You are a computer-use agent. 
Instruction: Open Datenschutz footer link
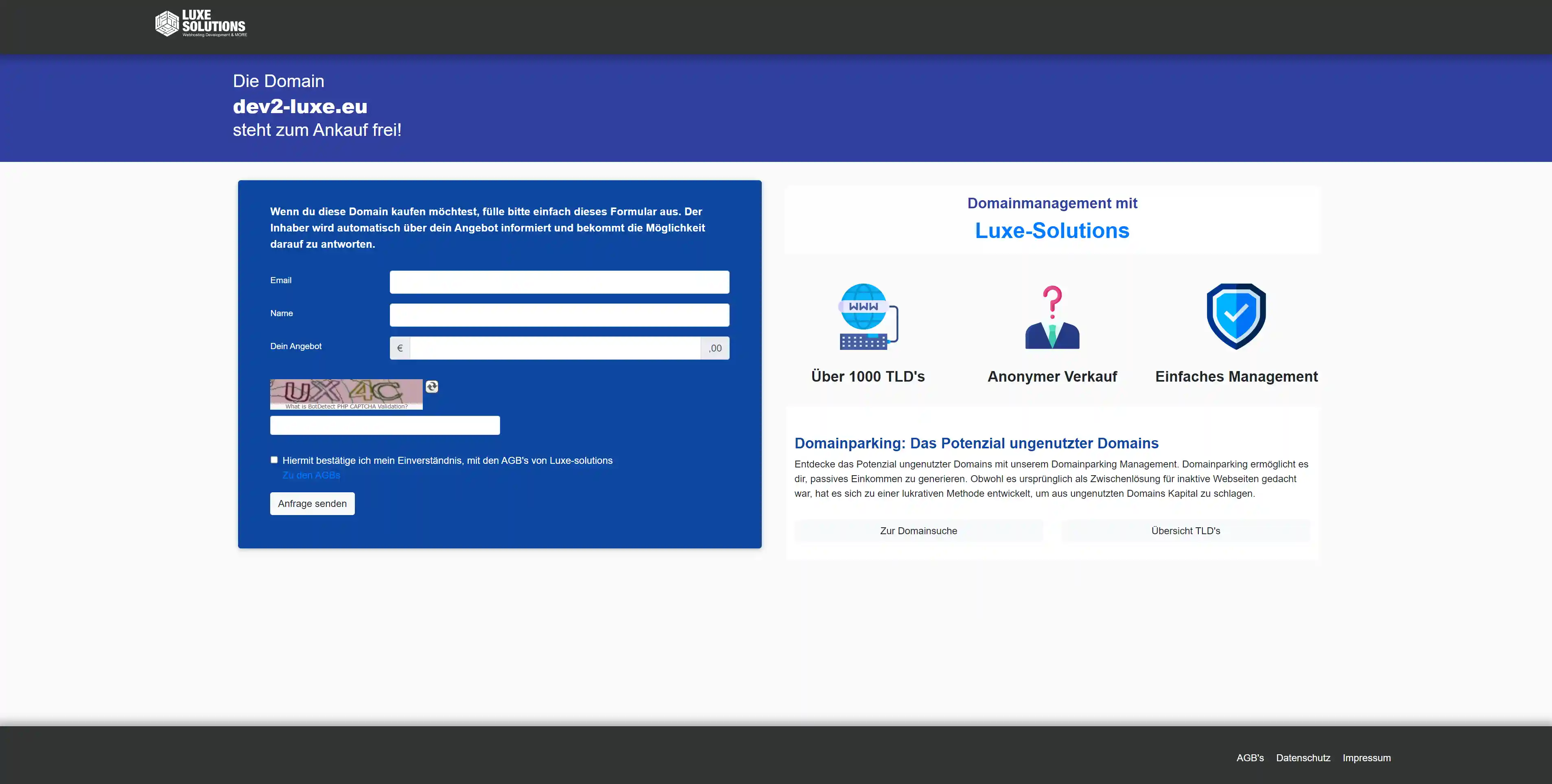[x=1303, y=758]
